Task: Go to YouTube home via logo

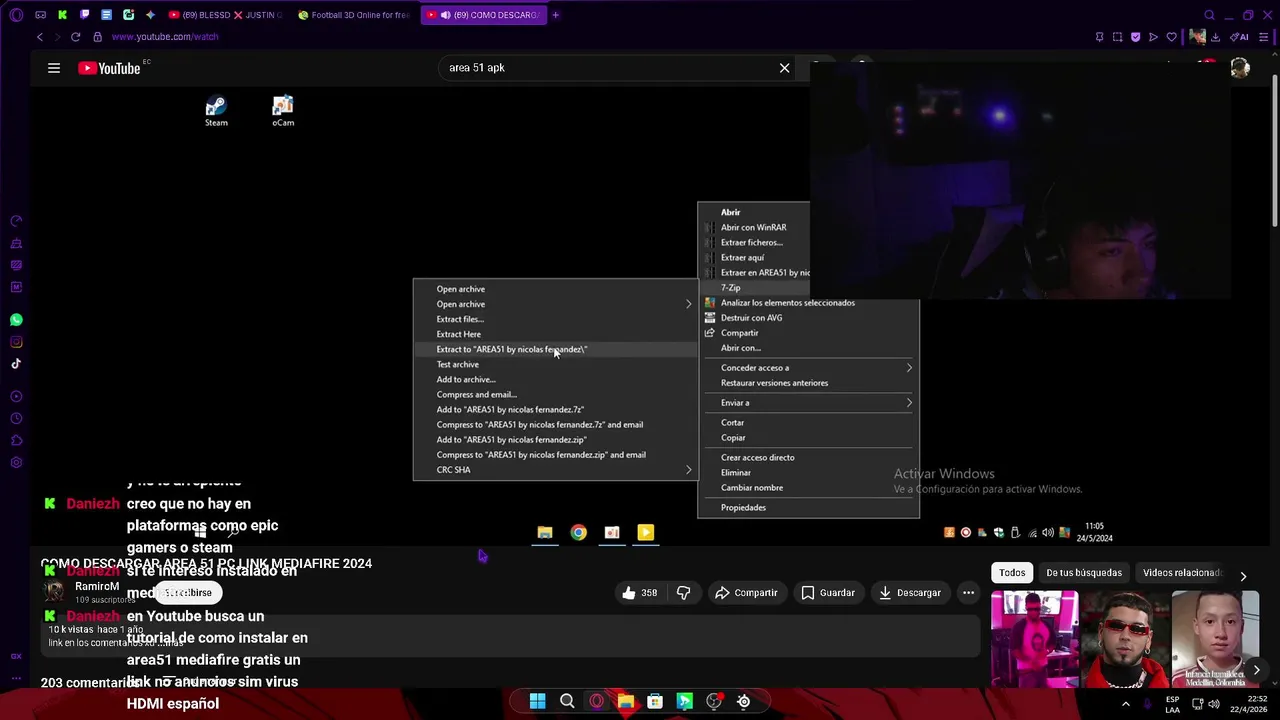Action: point(109,68)
